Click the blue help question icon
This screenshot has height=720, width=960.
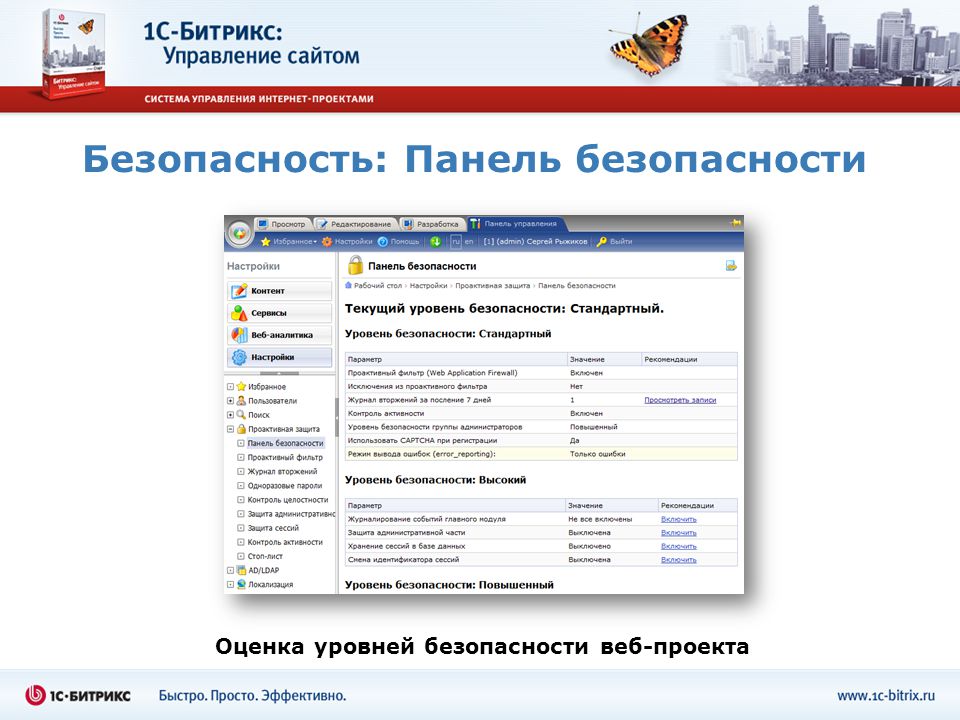383,242
